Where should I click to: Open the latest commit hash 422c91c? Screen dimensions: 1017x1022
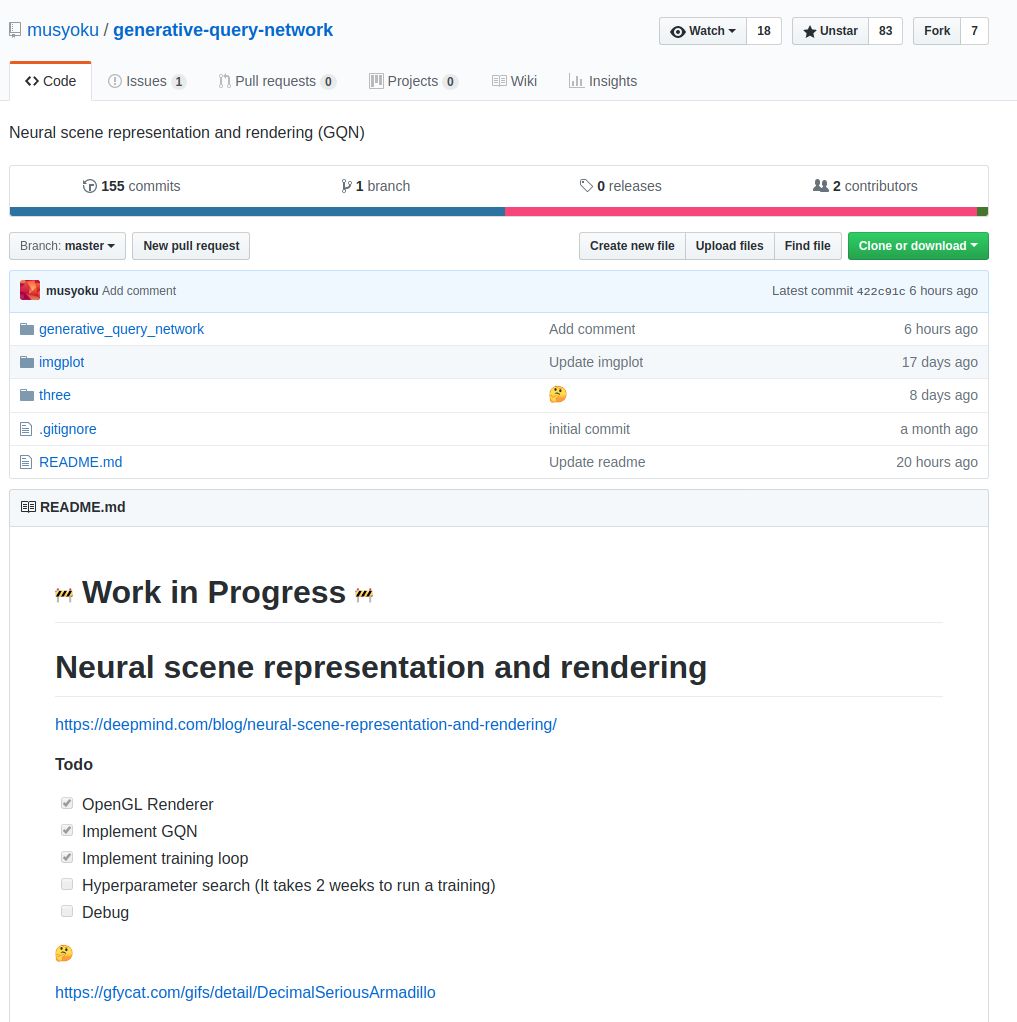(880, 291)
